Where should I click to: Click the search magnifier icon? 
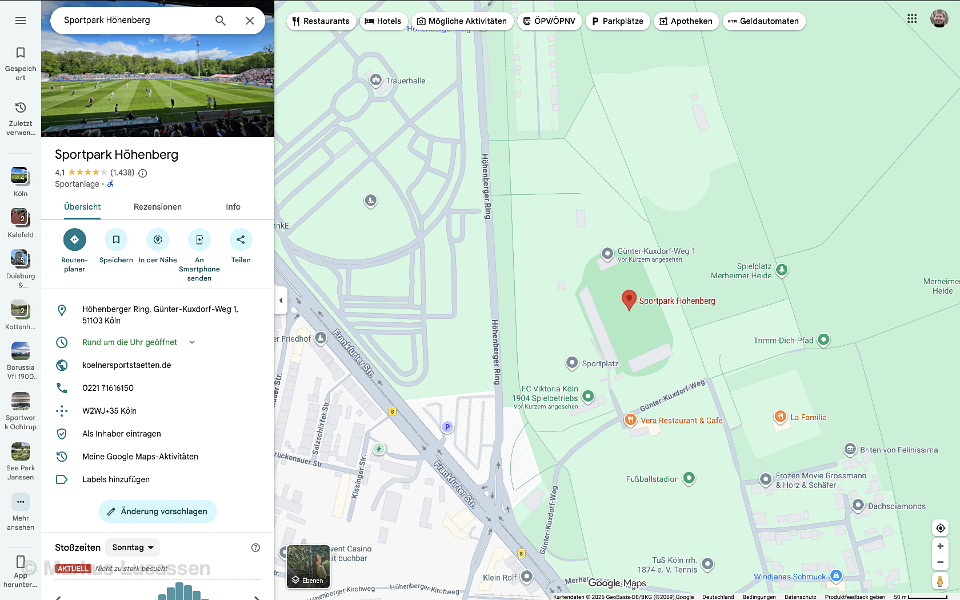(220, 20)
